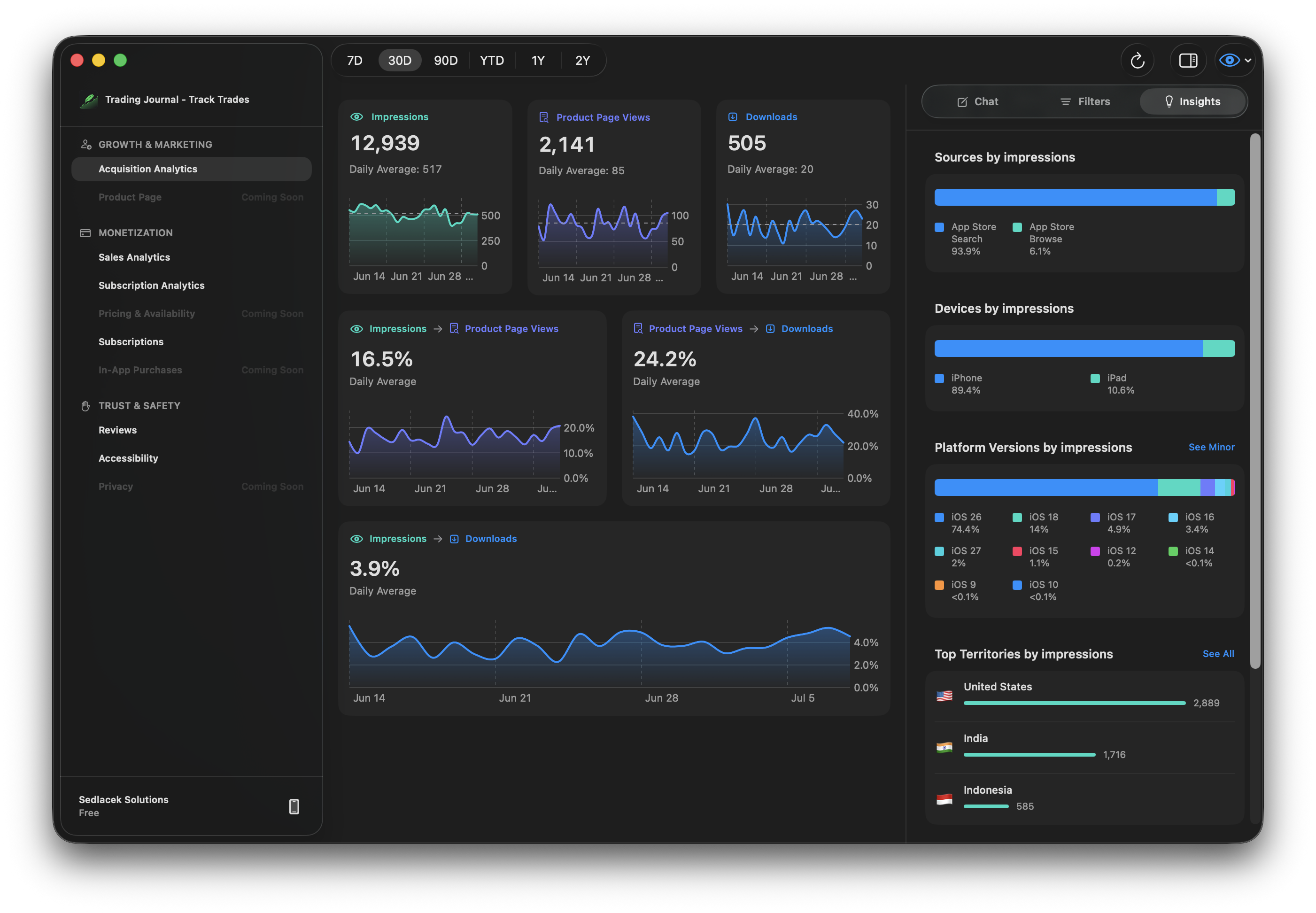The height and width of the screenshot is (913, 1316).
Task: Click the Impressions to Downloads chart
Action: [600, 654]
